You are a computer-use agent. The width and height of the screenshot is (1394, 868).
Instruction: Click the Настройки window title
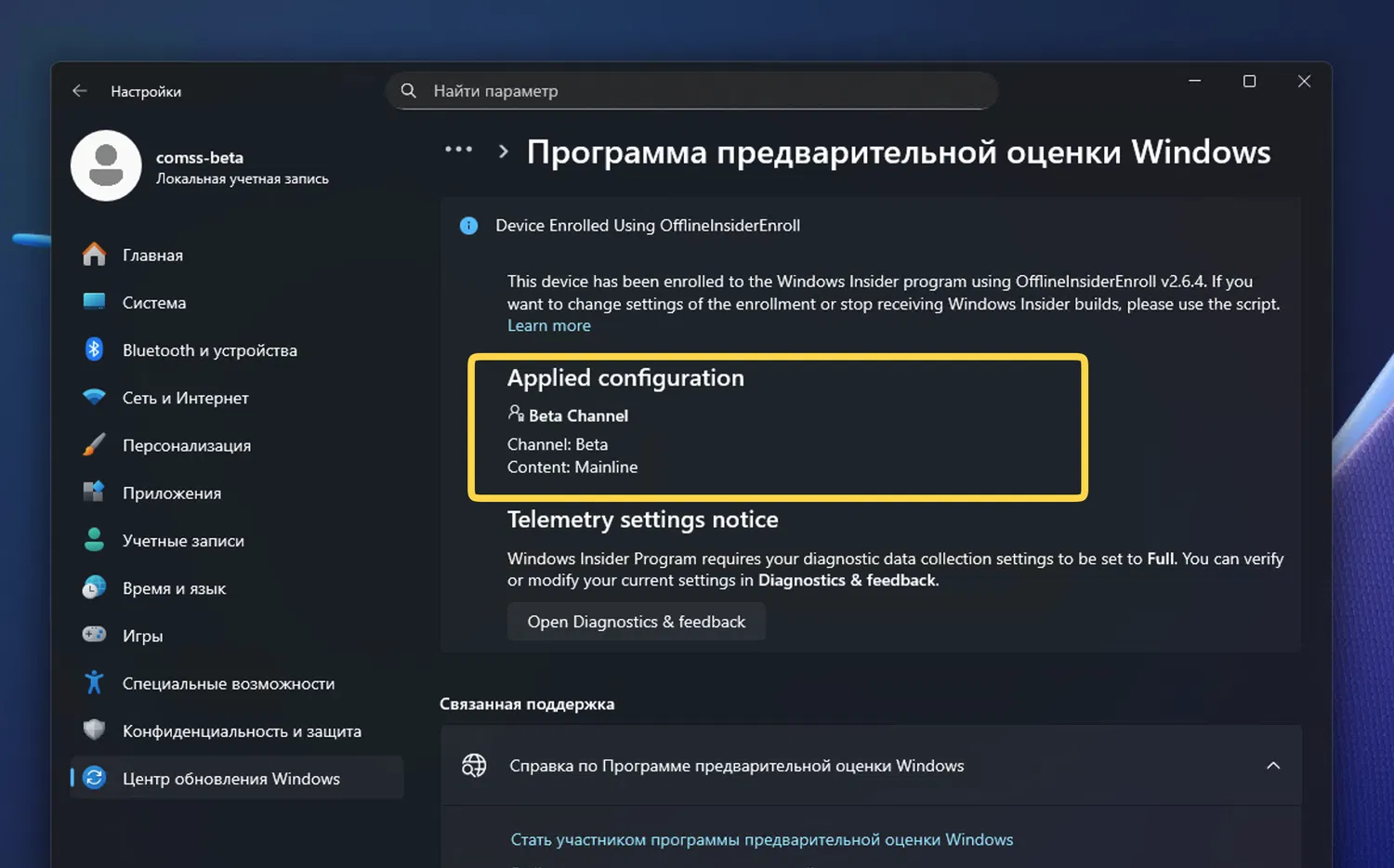click(146, 91)
